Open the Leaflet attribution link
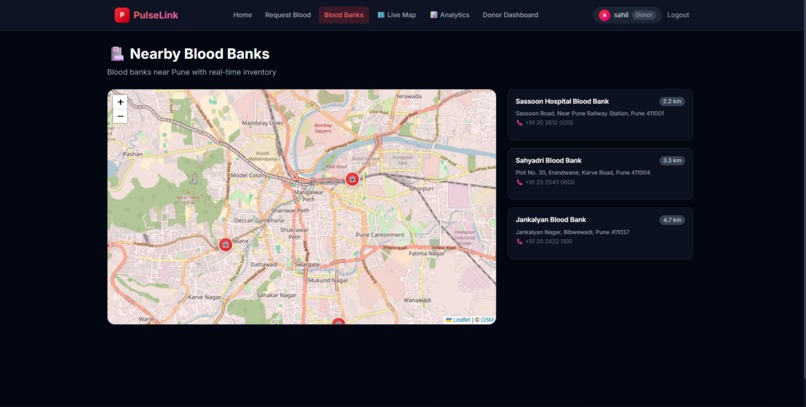This screenshot has width=806, height=407. coord(458,320)
